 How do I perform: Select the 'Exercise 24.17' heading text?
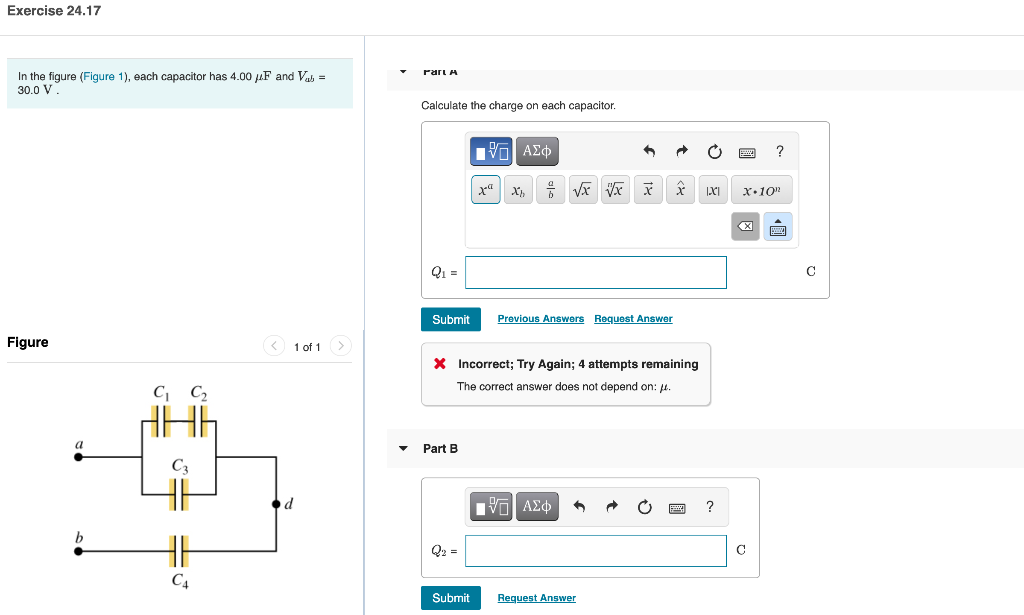point(54,10)
